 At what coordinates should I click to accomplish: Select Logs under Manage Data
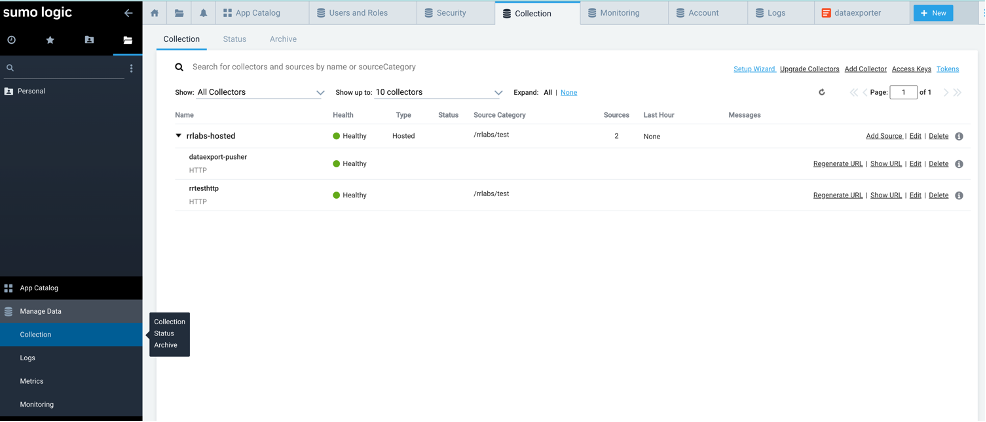point(28,357)
